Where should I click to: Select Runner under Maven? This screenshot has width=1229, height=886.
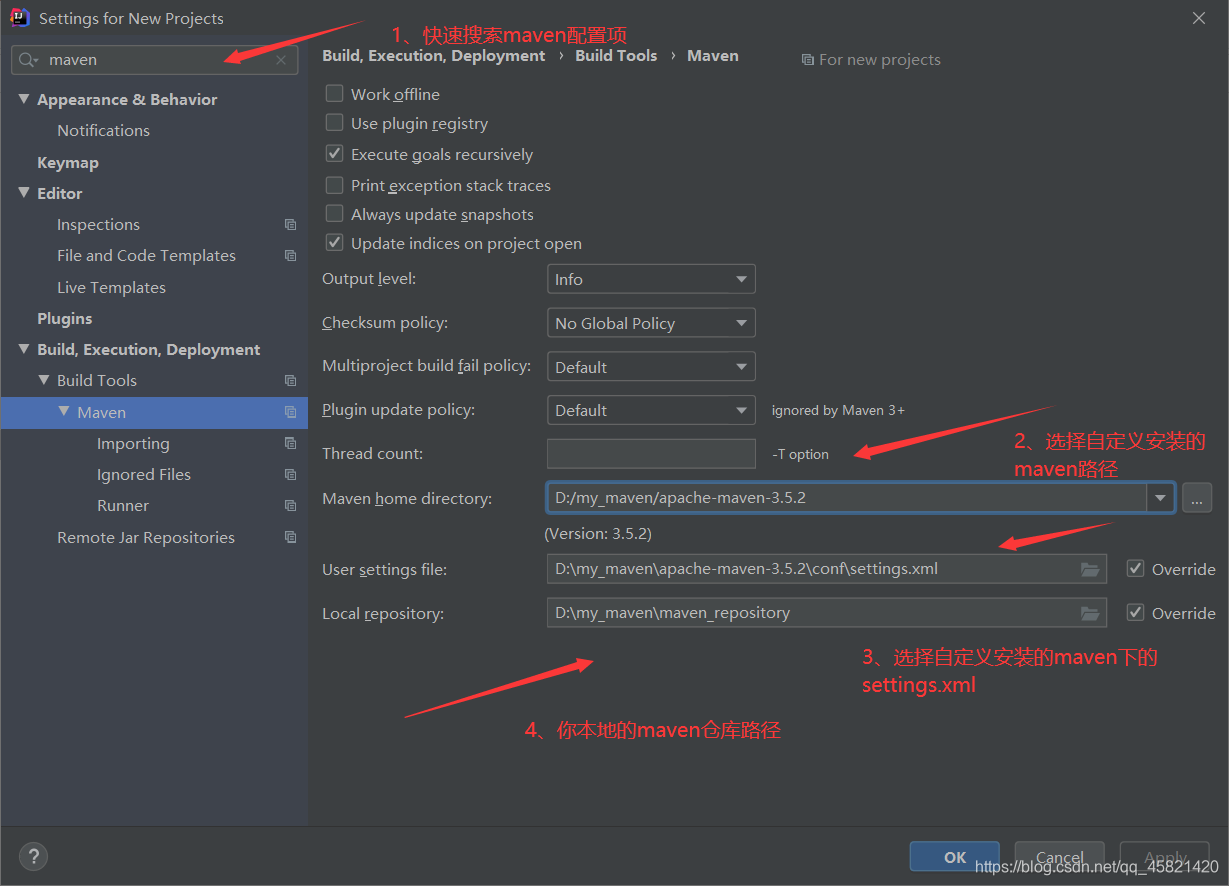(x=123, y=506)
